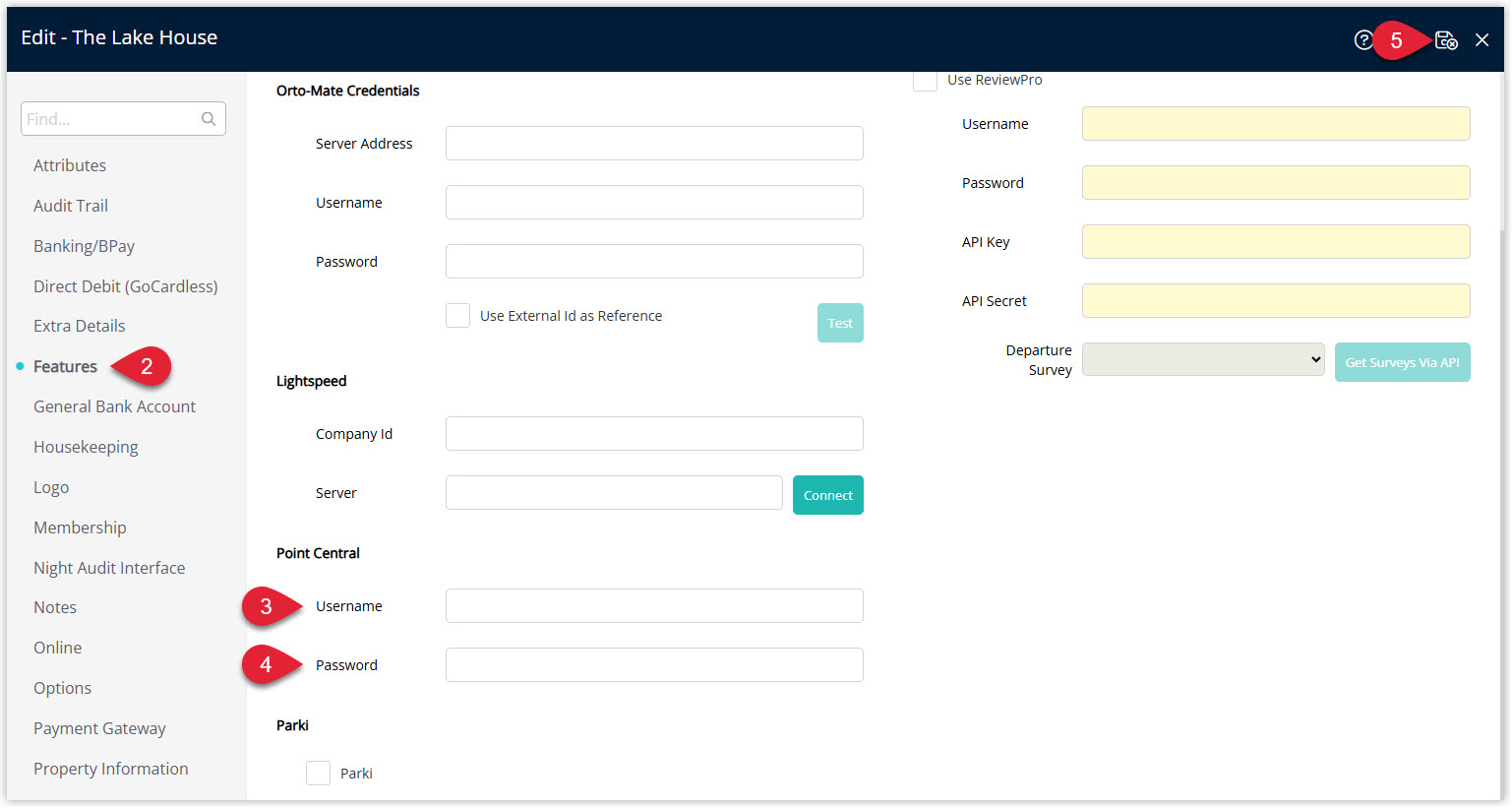Open the Options section
Screen dimensions: 1512x808
(62, 688)
